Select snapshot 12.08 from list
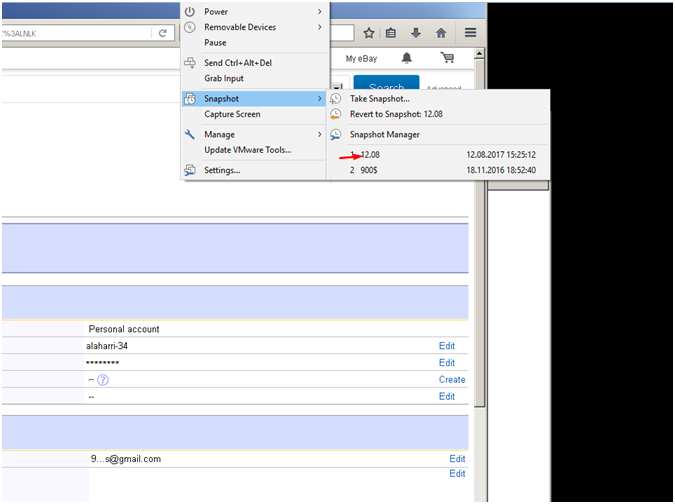The height and width of the screenshot is (504, 675). click(438, 155)
